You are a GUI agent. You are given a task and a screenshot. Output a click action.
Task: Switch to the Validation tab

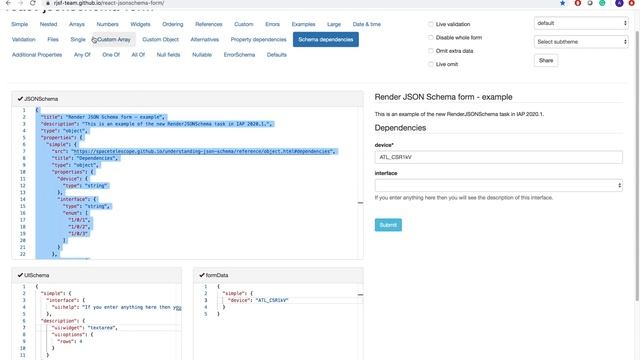click(x=24, y=40)
